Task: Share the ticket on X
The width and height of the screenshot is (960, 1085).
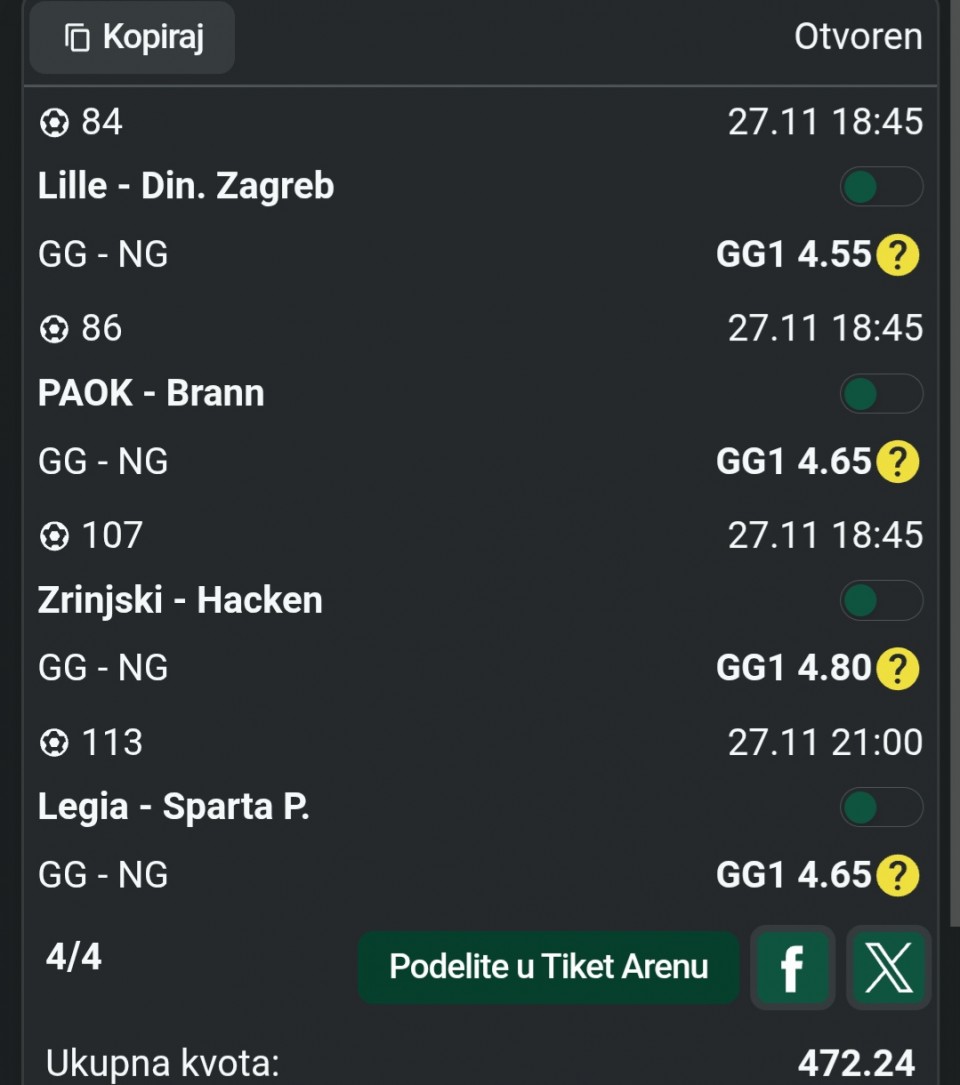Action: (888, 967)
